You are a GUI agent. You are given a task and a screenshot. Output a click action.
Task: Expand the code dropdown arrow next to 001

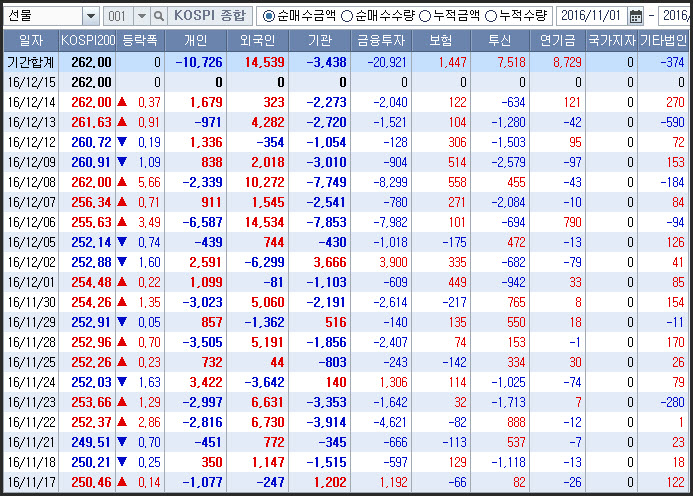(x=141, y=16)
